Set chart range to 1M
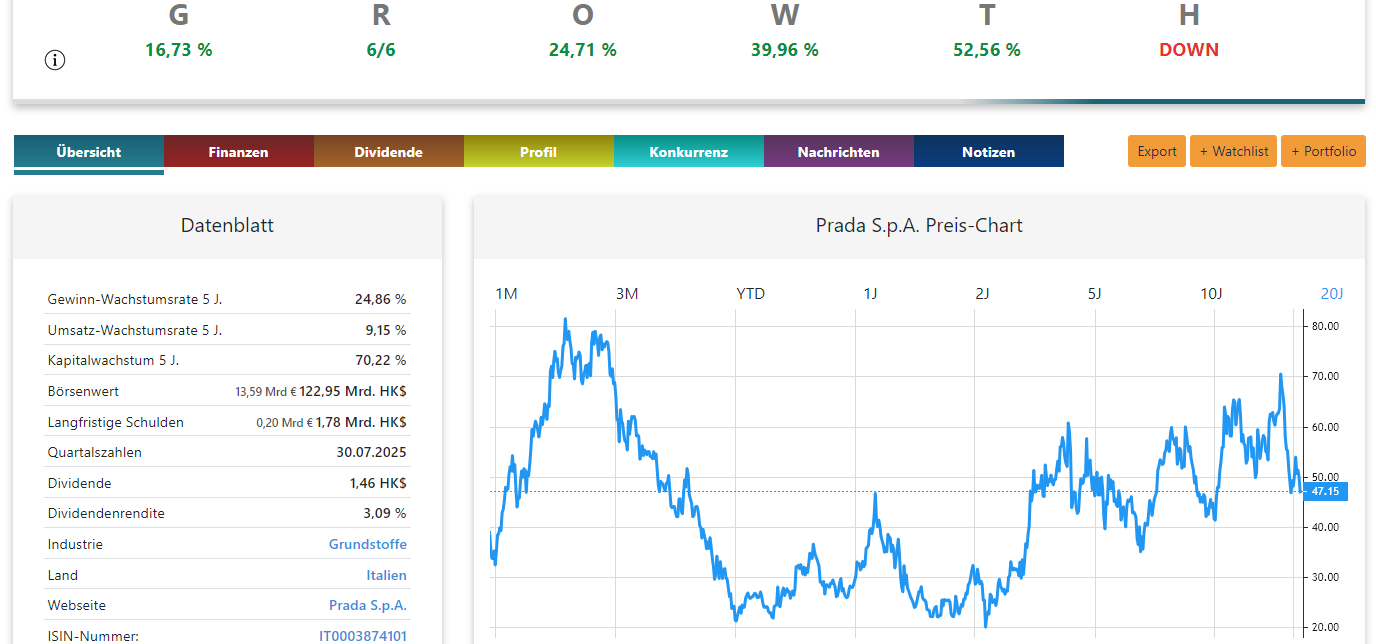Viewport: 1376px width, 644px height. click(x=506, y=293)
